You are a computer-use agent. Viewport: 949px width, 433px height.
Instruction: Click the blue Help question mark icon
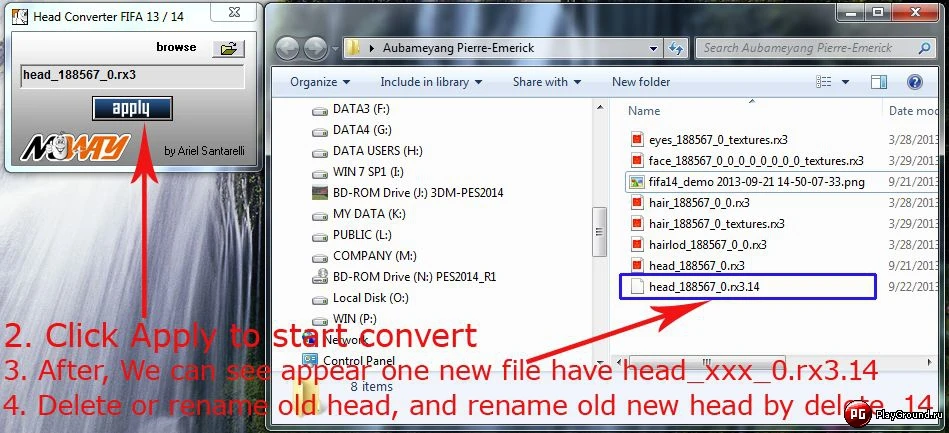point(915,82)
